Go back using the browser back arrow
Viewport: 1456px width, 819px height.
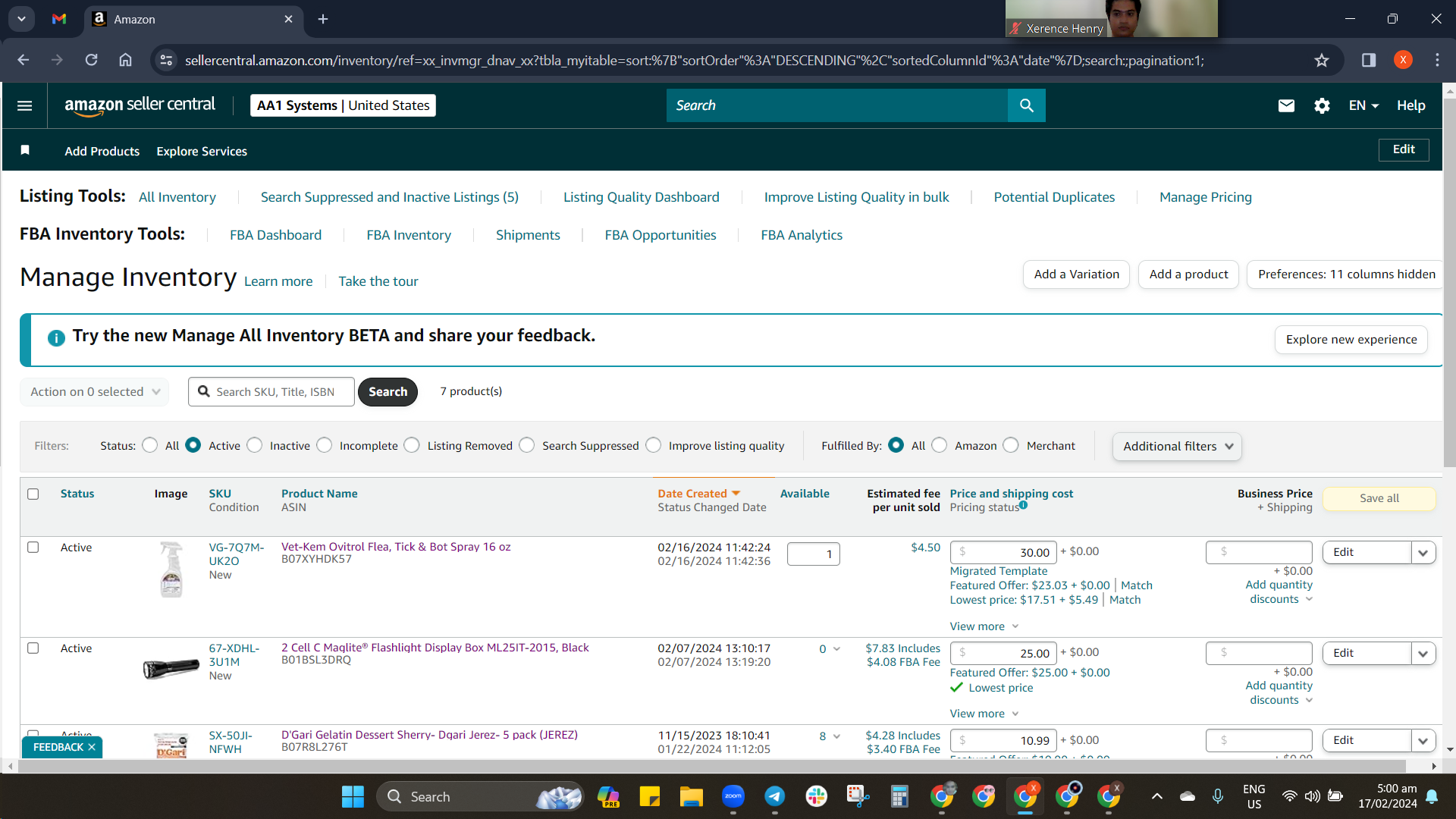pyautogui.click(x=23, y=60)
